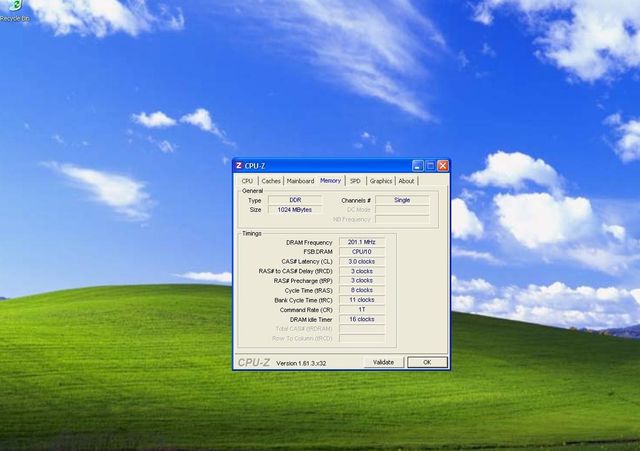Open the Mainboard tab

coord(300,181)
